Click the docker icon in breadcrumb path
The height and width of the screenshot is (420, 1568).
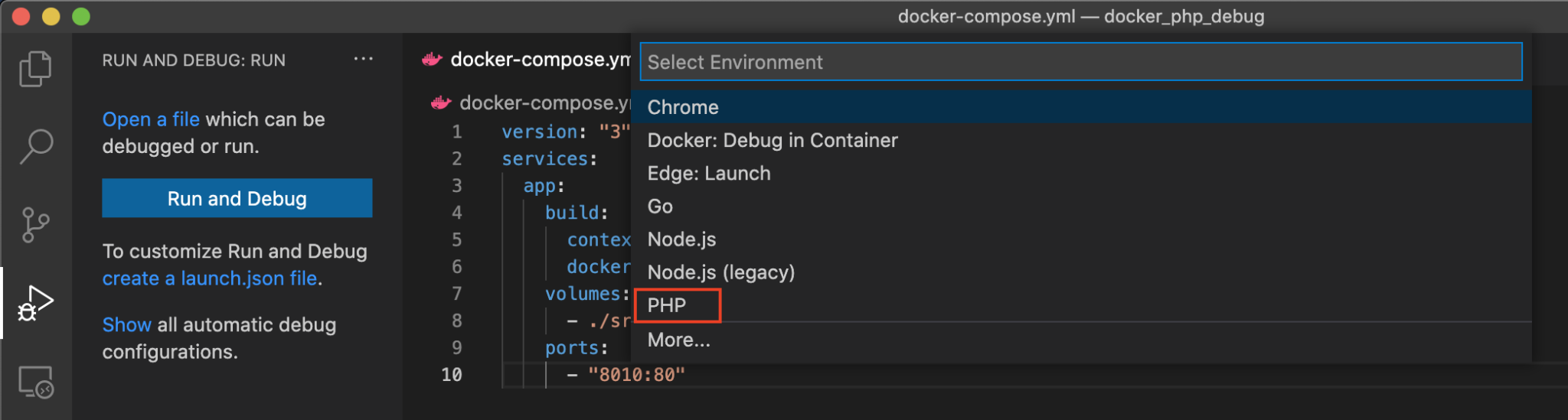[x=441, y=103]
